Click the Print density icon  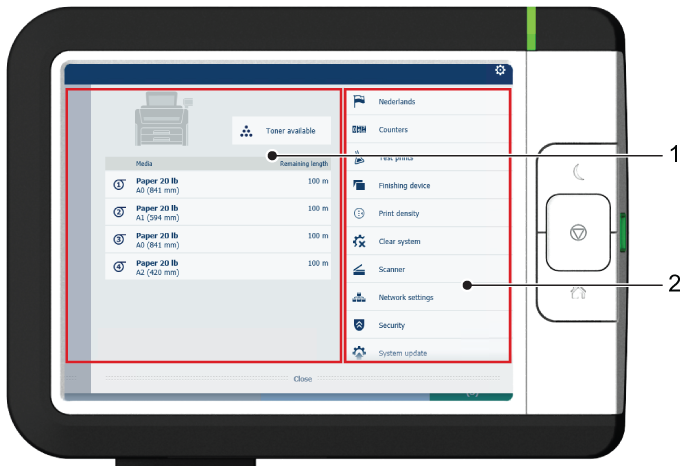click(360, 214)
